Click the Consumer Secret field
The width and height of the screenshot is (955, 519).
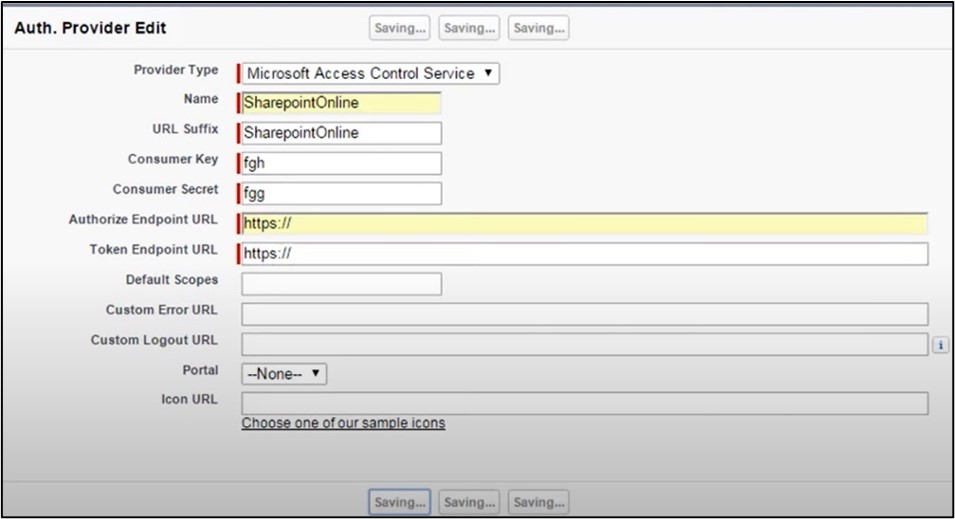click(341, 194)
